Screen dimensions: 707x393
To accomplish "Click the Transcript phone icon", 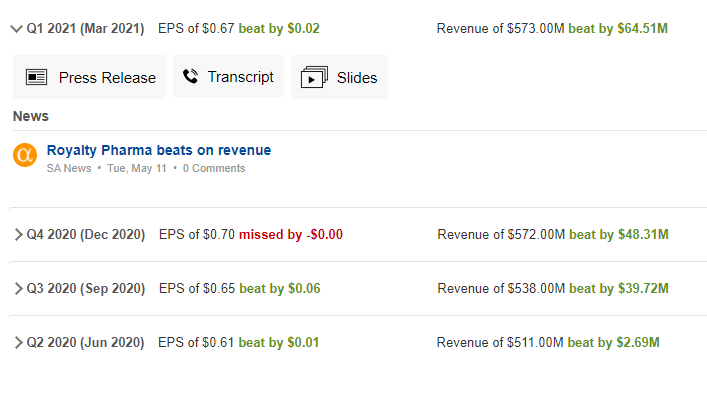I will pos(190,76).
